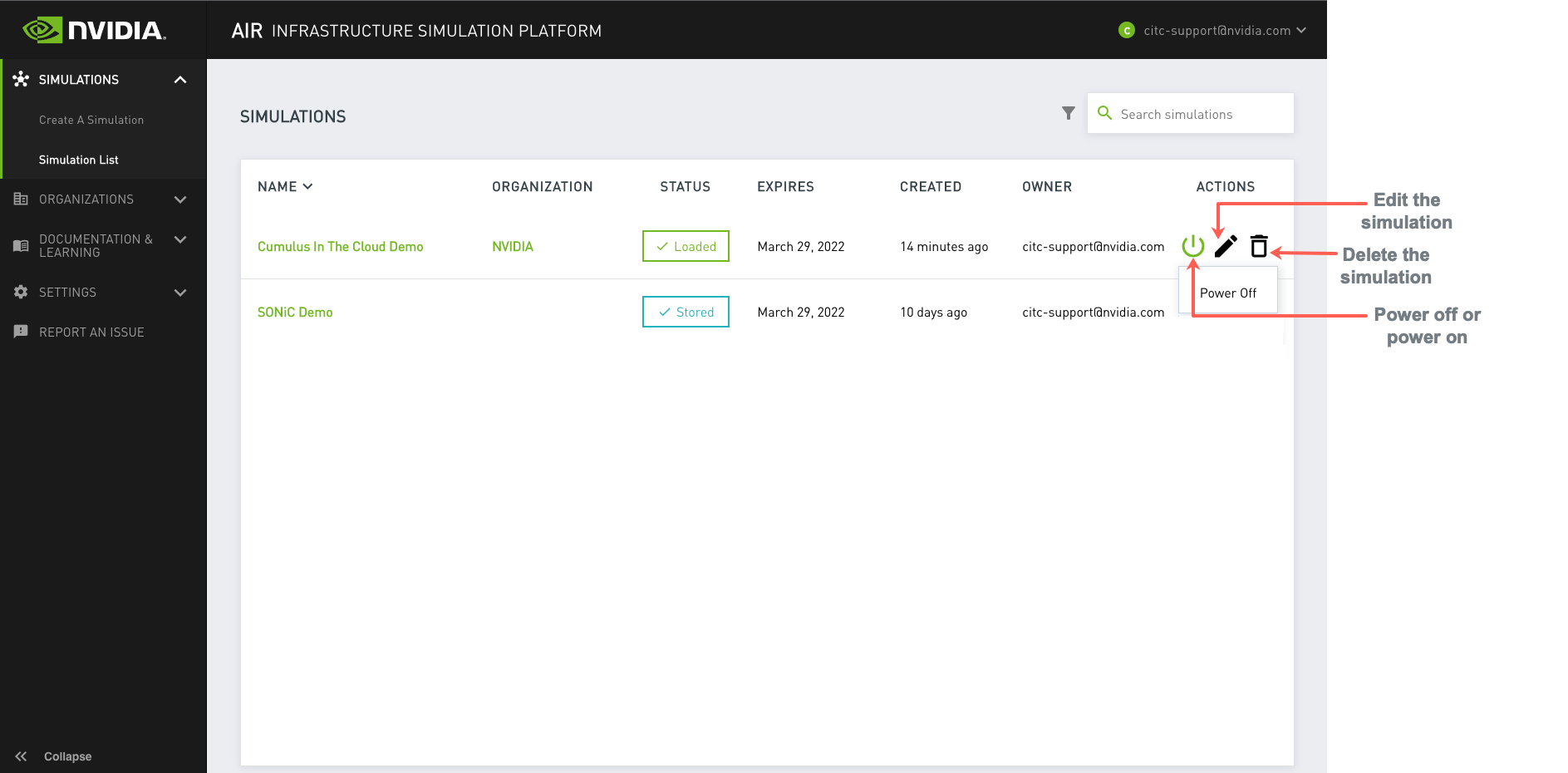Open the simulations filter funnel icon
Viewport: 1568px width, 773px height.
pos(1069,113)
